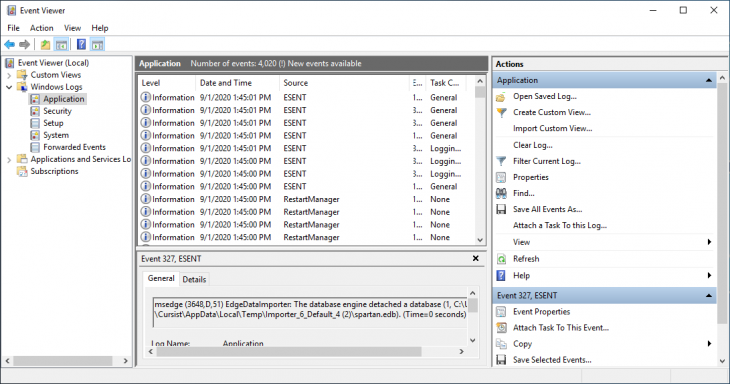Click the Security log icon in tree

pyautogui.click(x=35, y=111)
